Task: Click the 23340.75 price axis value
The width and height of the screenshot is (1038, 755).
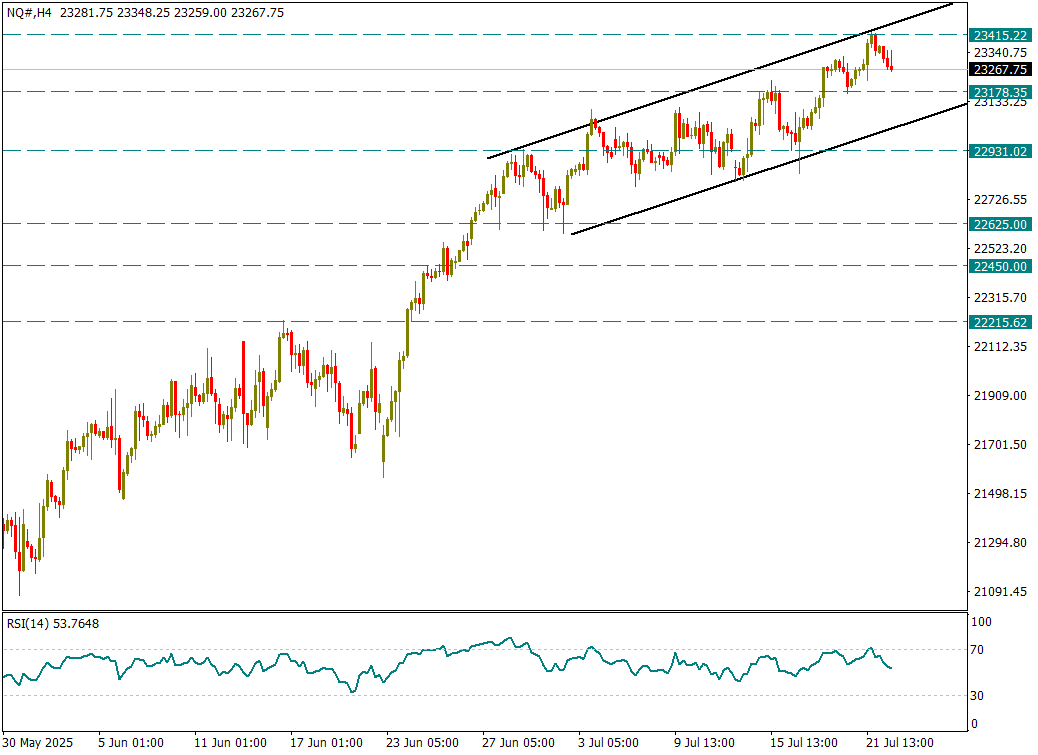Action: pyautogui.click(x=1000, y=53)
